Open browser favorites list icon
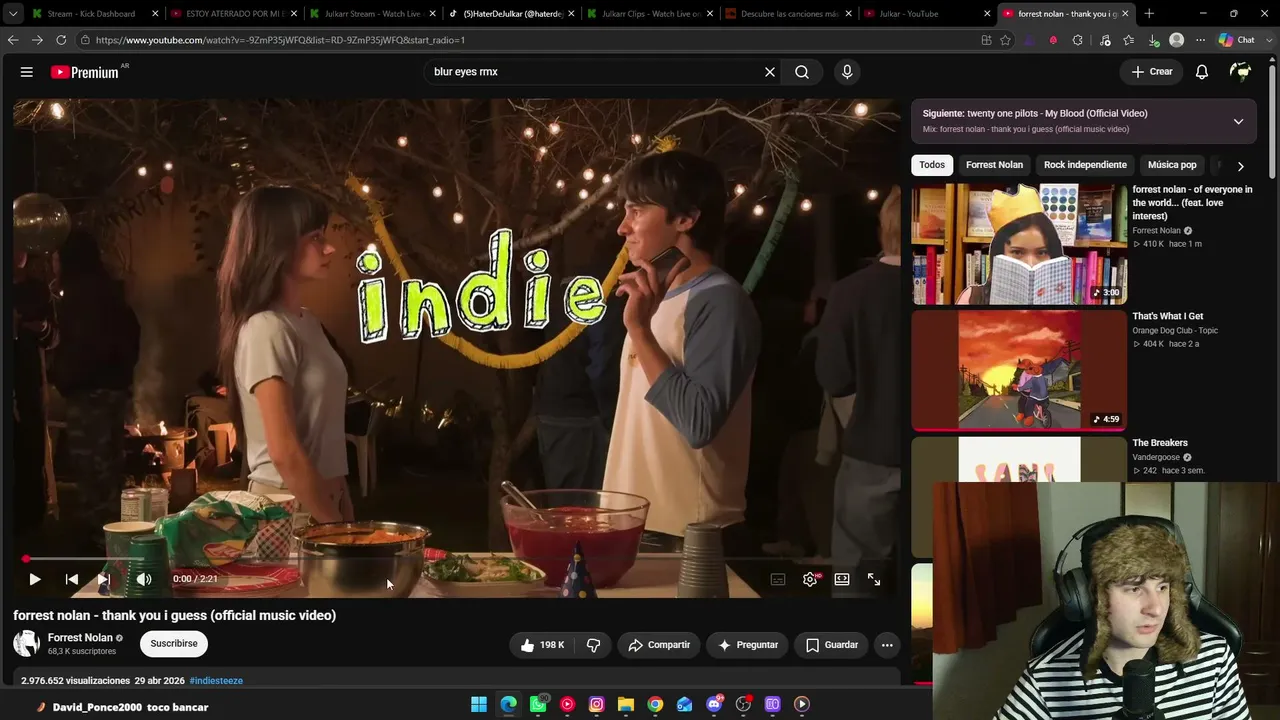 (1129, 40)
